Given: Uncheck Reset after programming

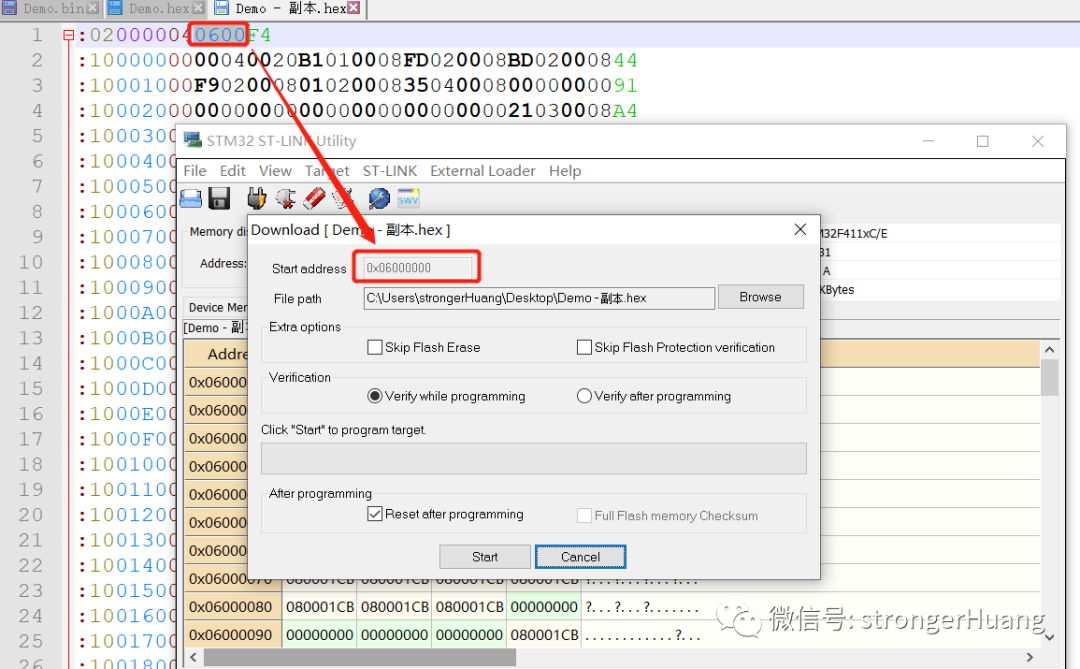Looking at the screenshot, I should coord(375,514).
